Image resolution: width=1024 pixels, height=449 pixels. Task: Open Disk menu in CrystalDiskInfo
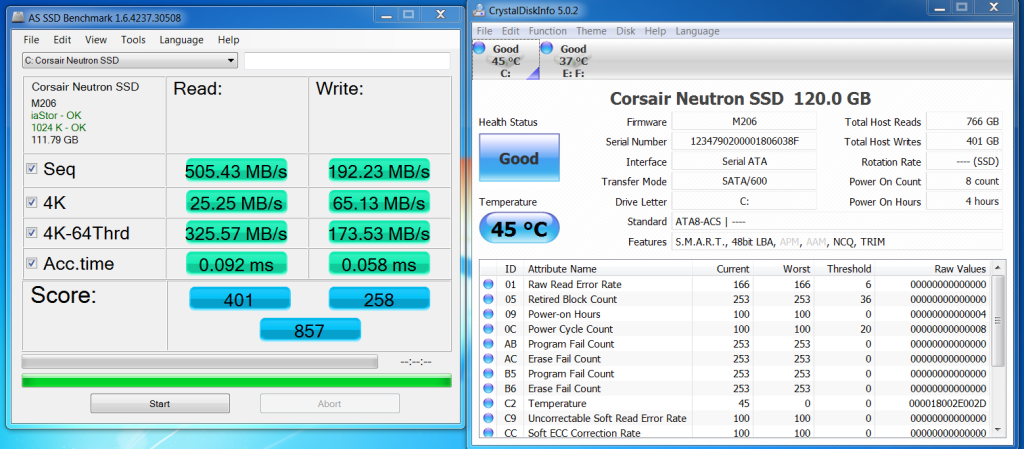click(626, 31)
